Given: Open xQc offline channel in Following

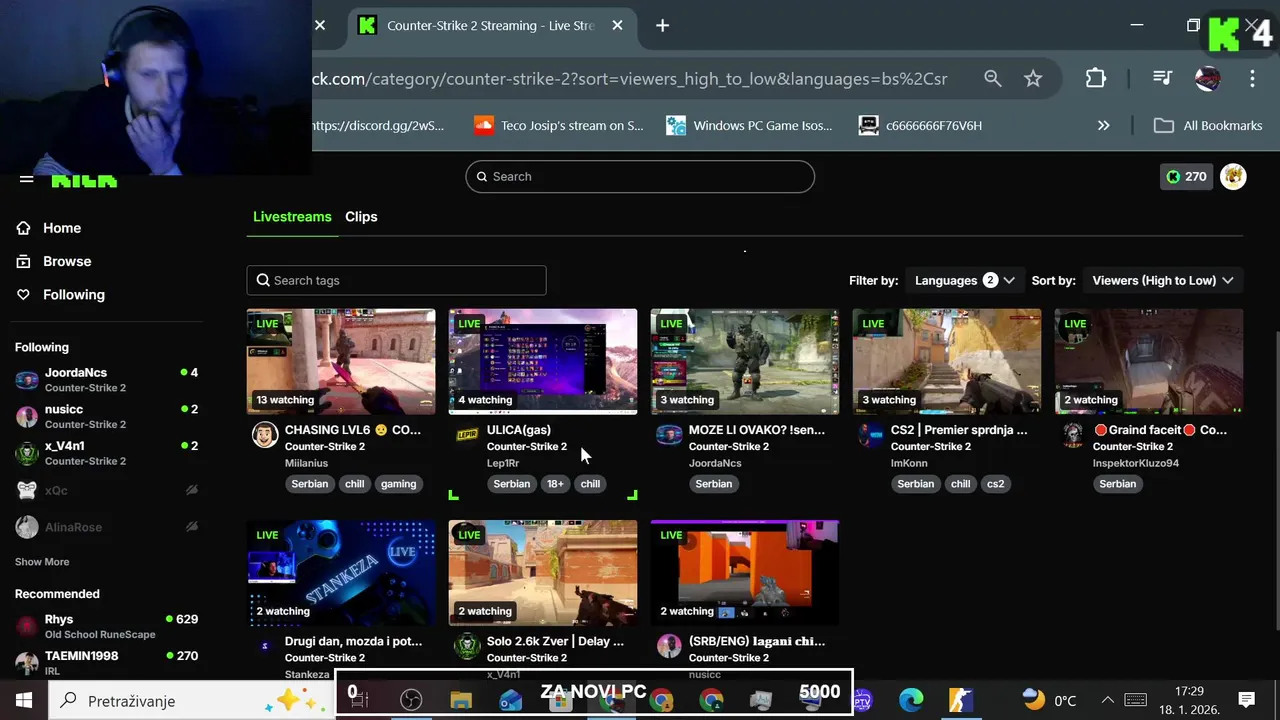Looking at the screenshot, I should pyautogui.click(x=107, y=490).
